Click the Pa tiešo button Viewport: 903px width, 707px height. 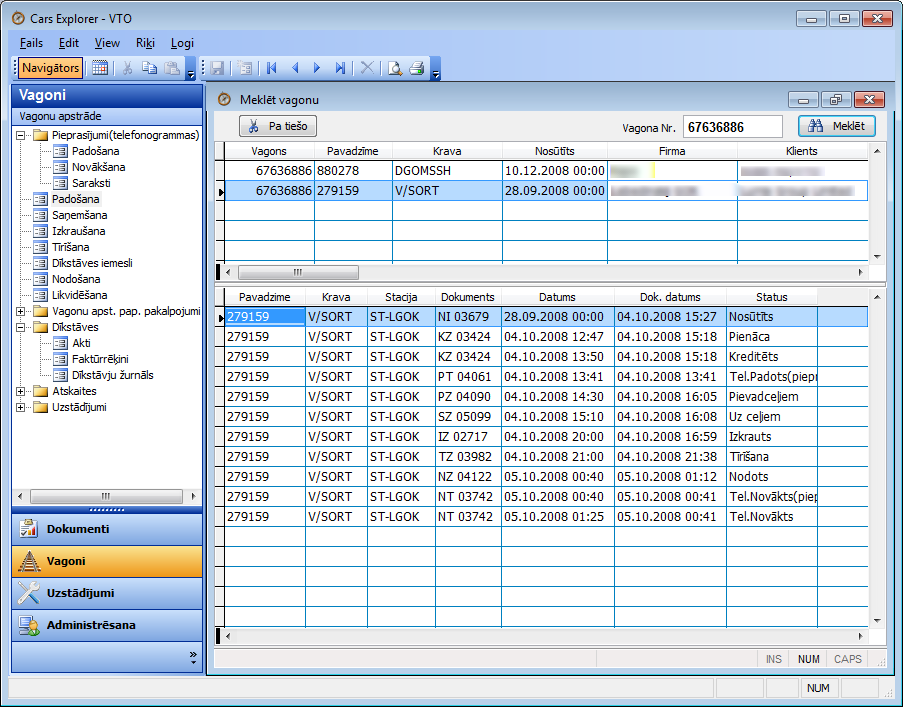pos(279,126)
